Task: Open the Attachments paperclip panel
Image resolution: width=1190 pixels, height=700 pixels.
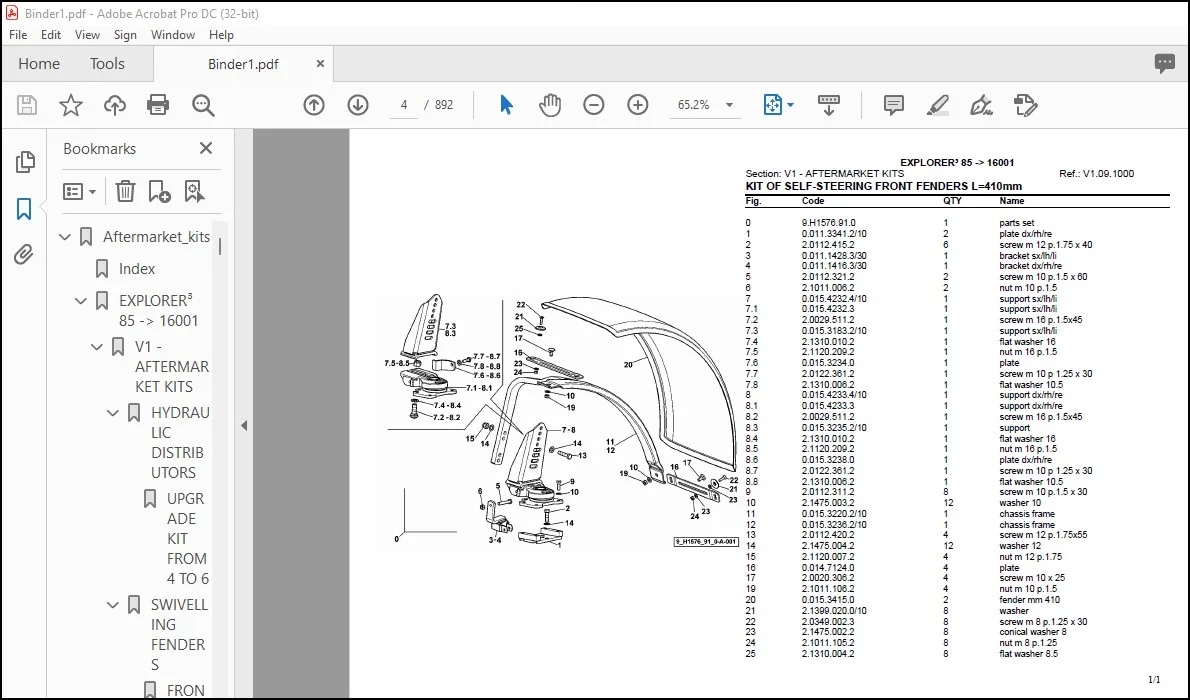Action: tap(24, 254)
